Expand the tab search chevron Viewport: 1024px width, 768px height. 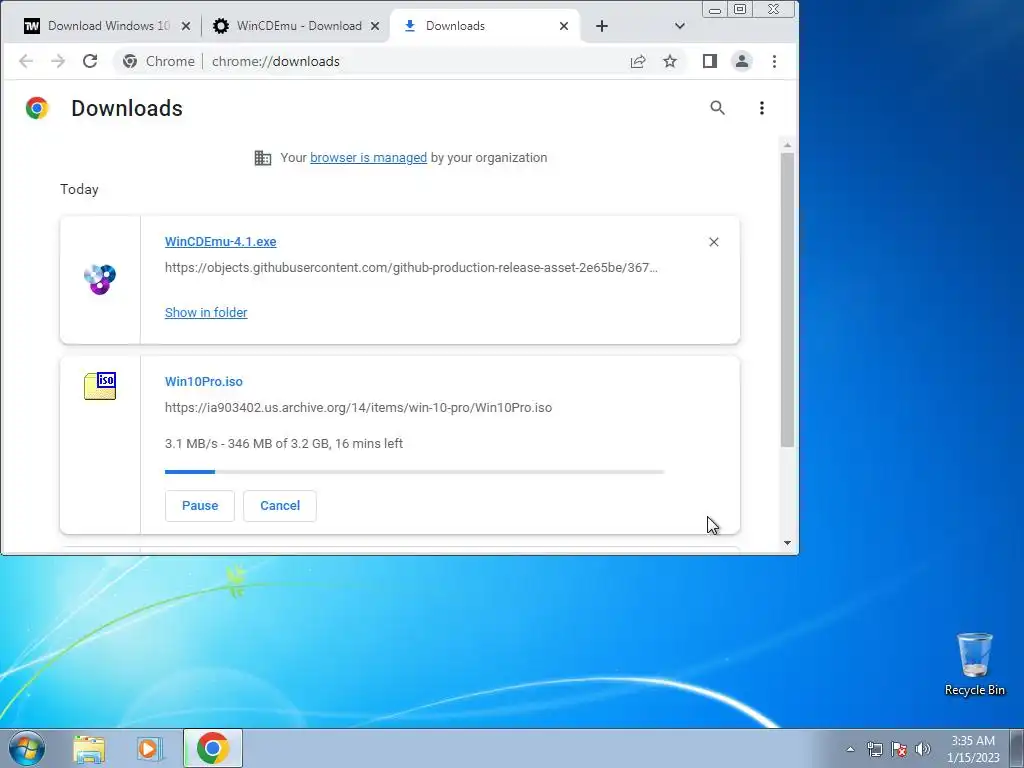(680, 26)
